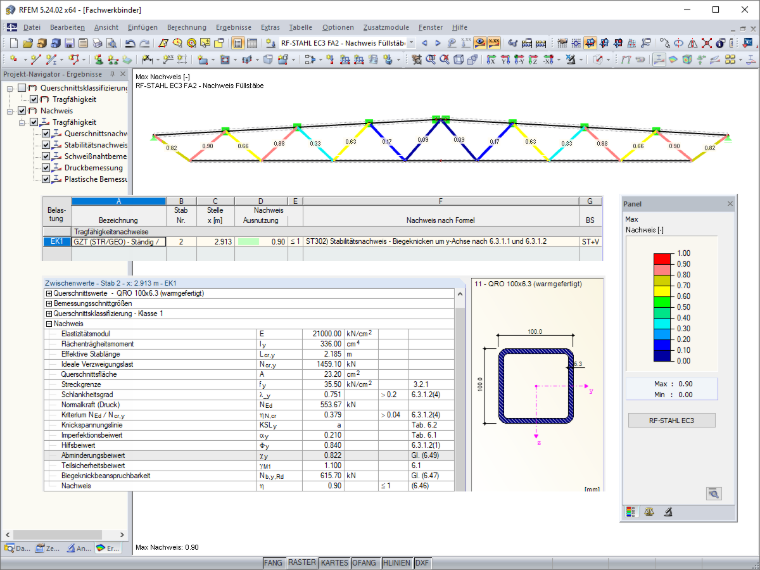This screenshot has height=570, width=760.
Task: Open the Datei menu
Action: [x=32, y=28]
